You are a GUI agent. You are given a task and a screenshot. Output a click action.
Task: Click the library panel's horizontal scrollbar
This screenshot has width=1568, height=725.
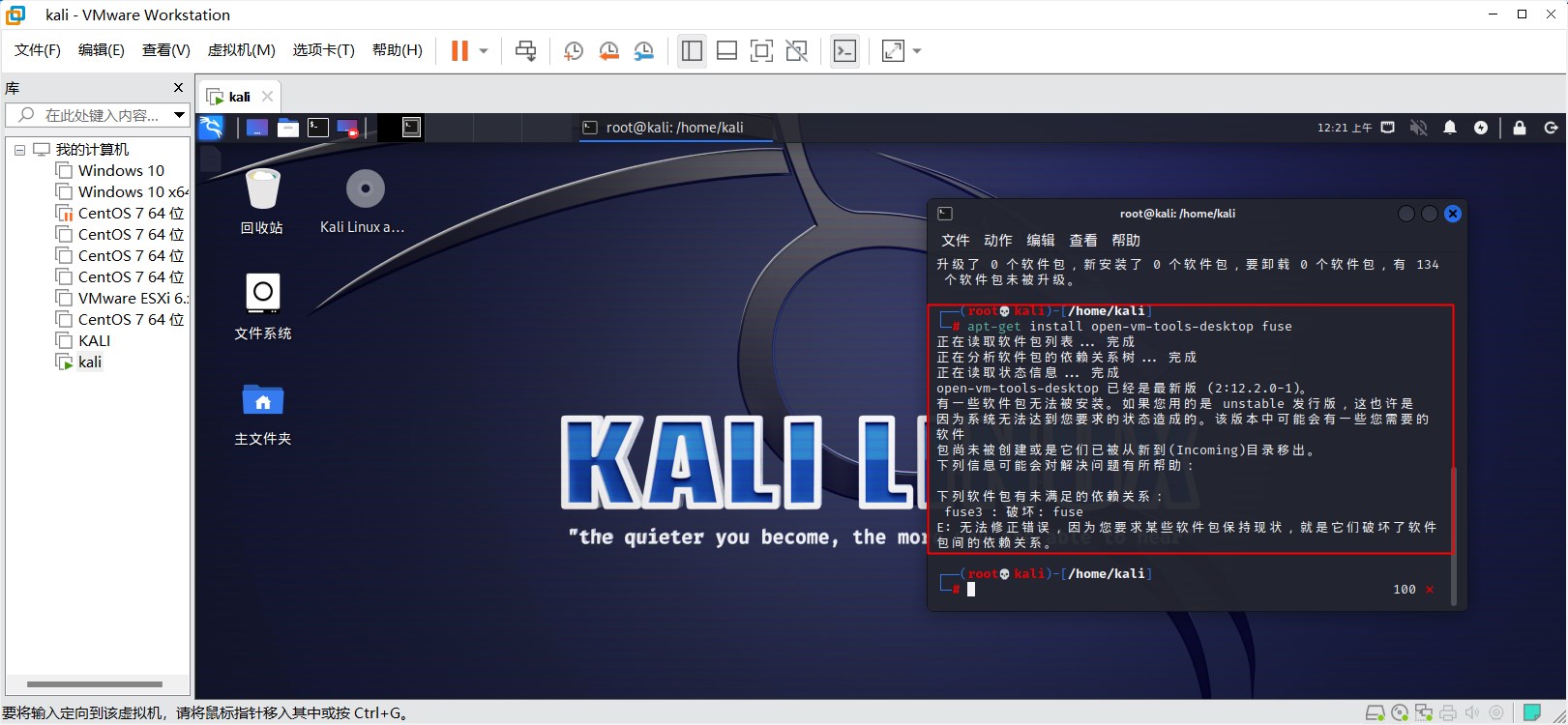[95, 684]
